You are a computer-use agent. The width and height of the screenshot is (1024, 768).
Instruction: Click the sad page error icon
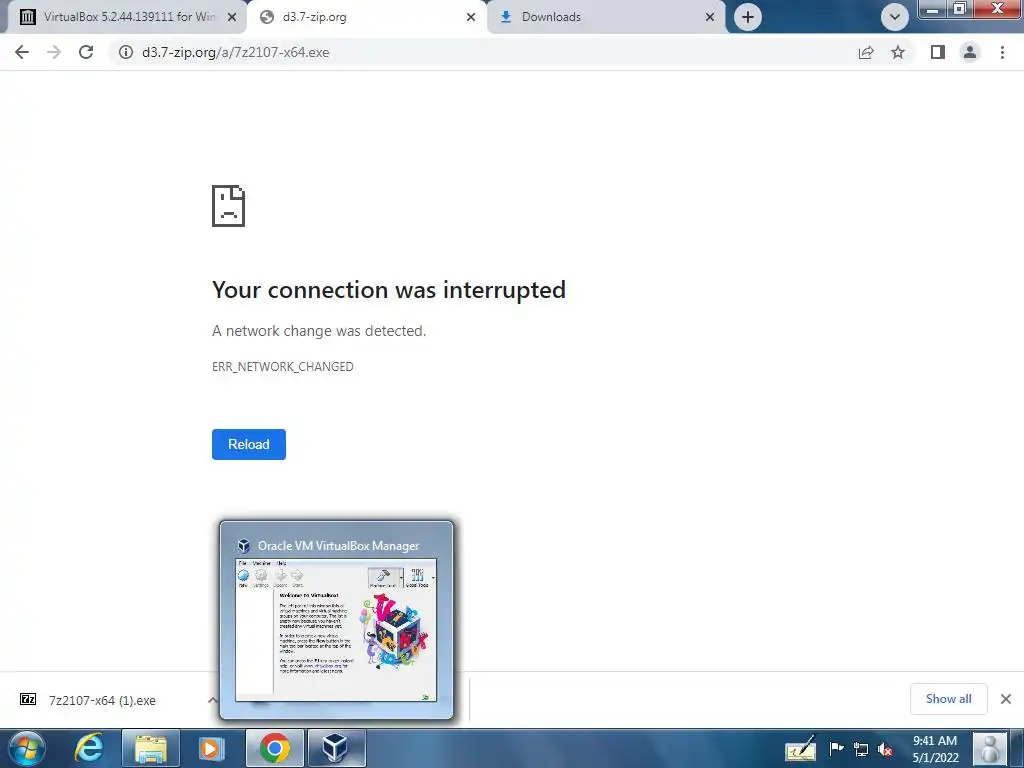(x=229, y=206)
